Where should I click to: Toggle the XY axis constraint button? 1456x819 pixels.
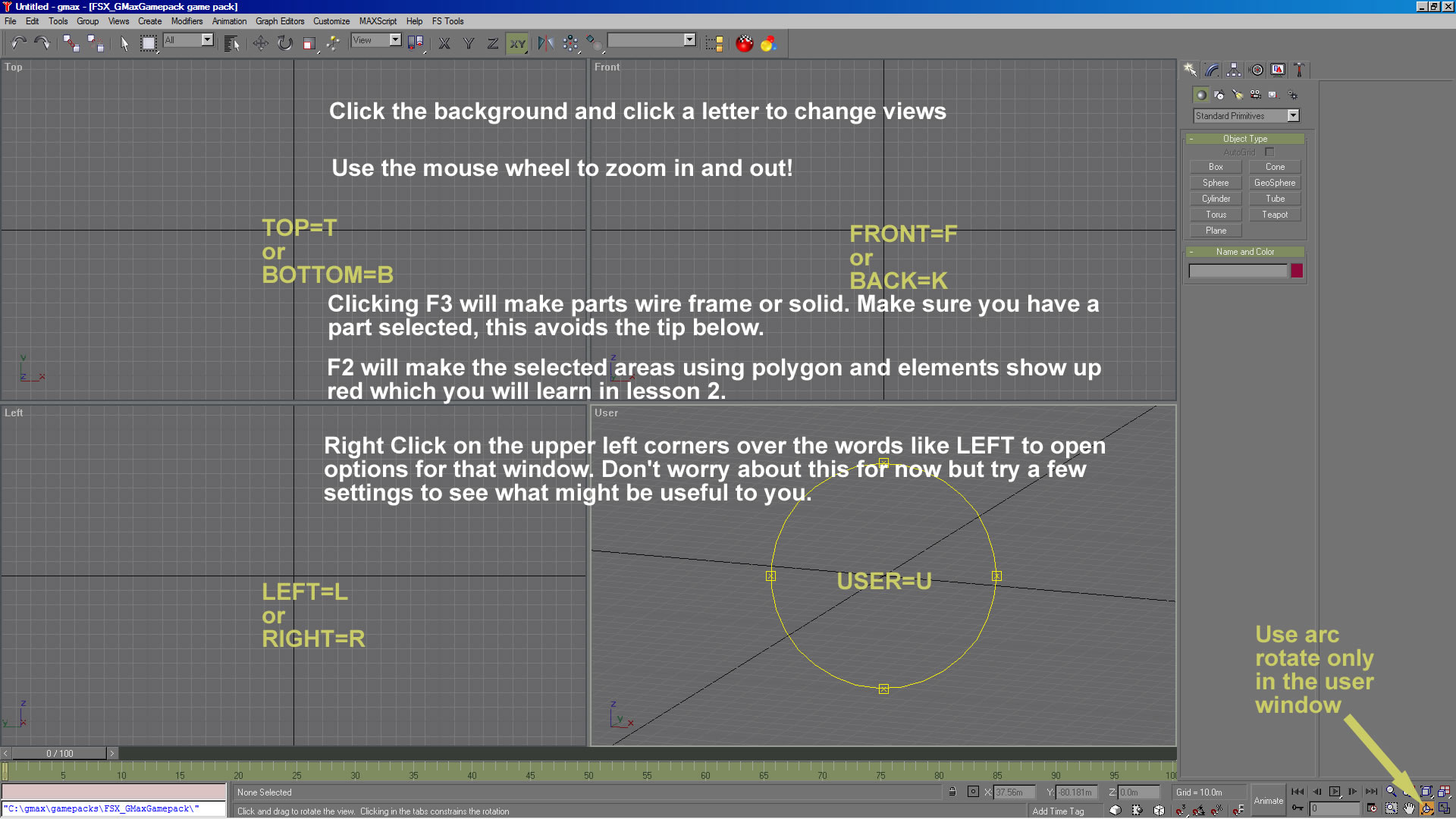517,43
